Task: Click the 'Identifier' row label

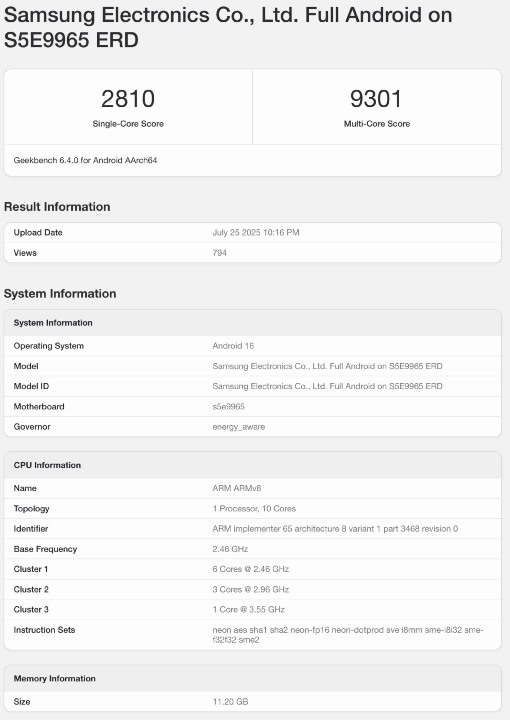Action: (x=31, y=529)
